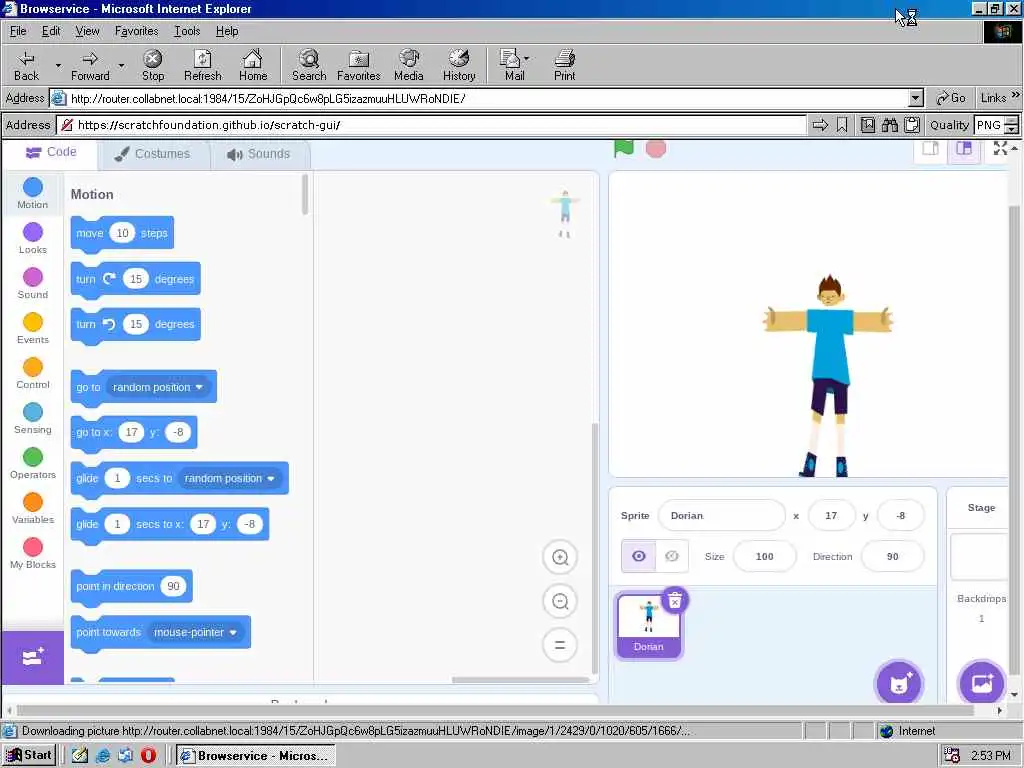1024x768 pixels.
Task: Switch to the Costumes tab
Action: click(x=153, y=154)
